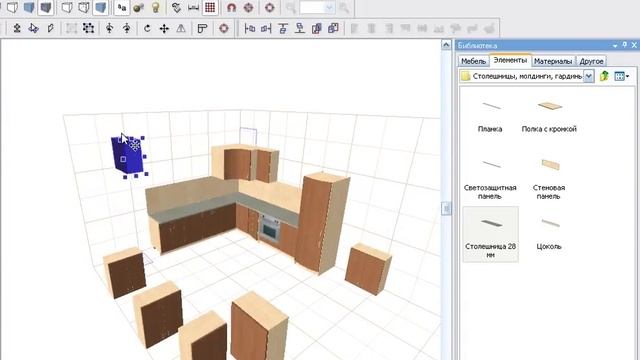This screenshot has height=360, width=640.
Task: Select the Столешница 28 мм item
Action: pos(491,234)
